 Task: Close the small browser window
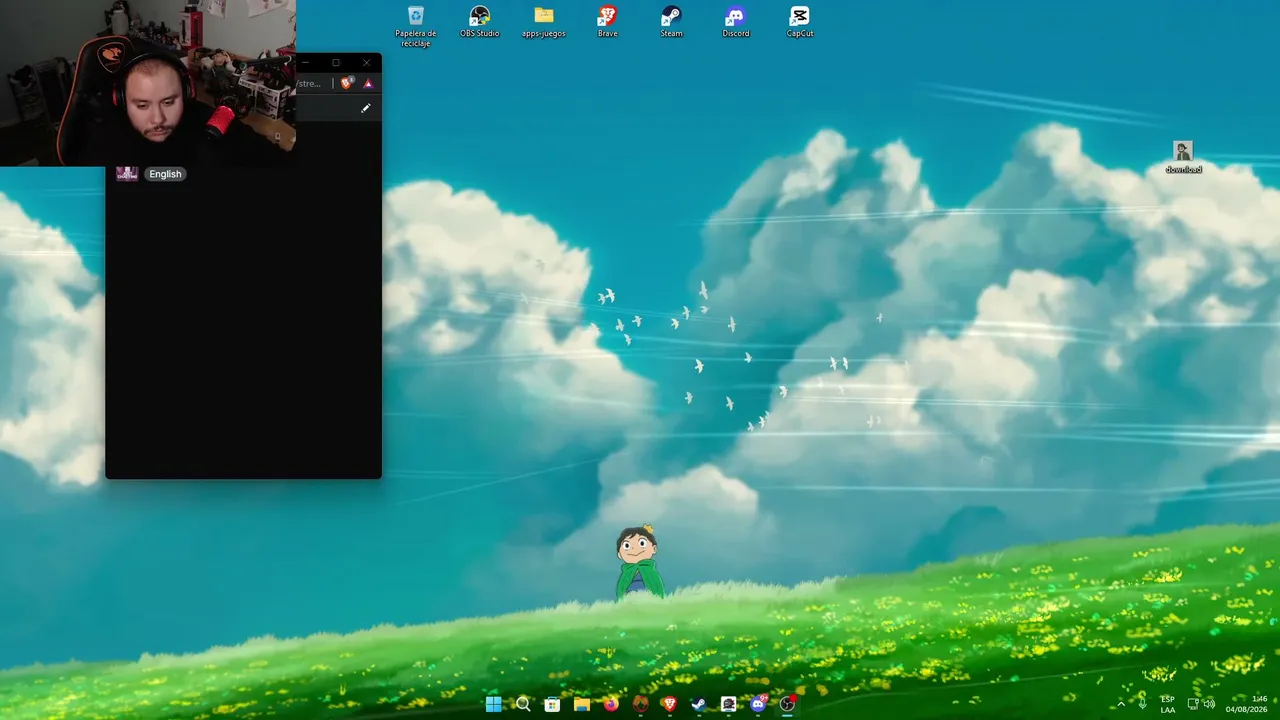[366, 63]
